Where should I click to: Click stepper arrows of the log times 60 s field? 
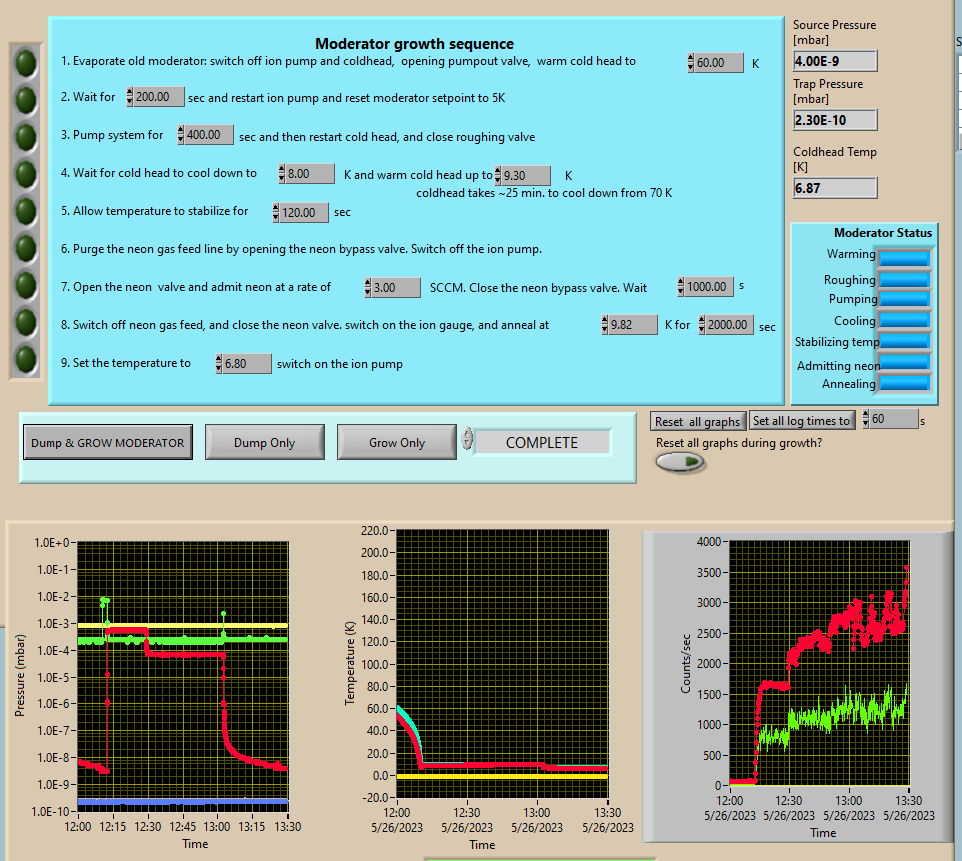867,420
